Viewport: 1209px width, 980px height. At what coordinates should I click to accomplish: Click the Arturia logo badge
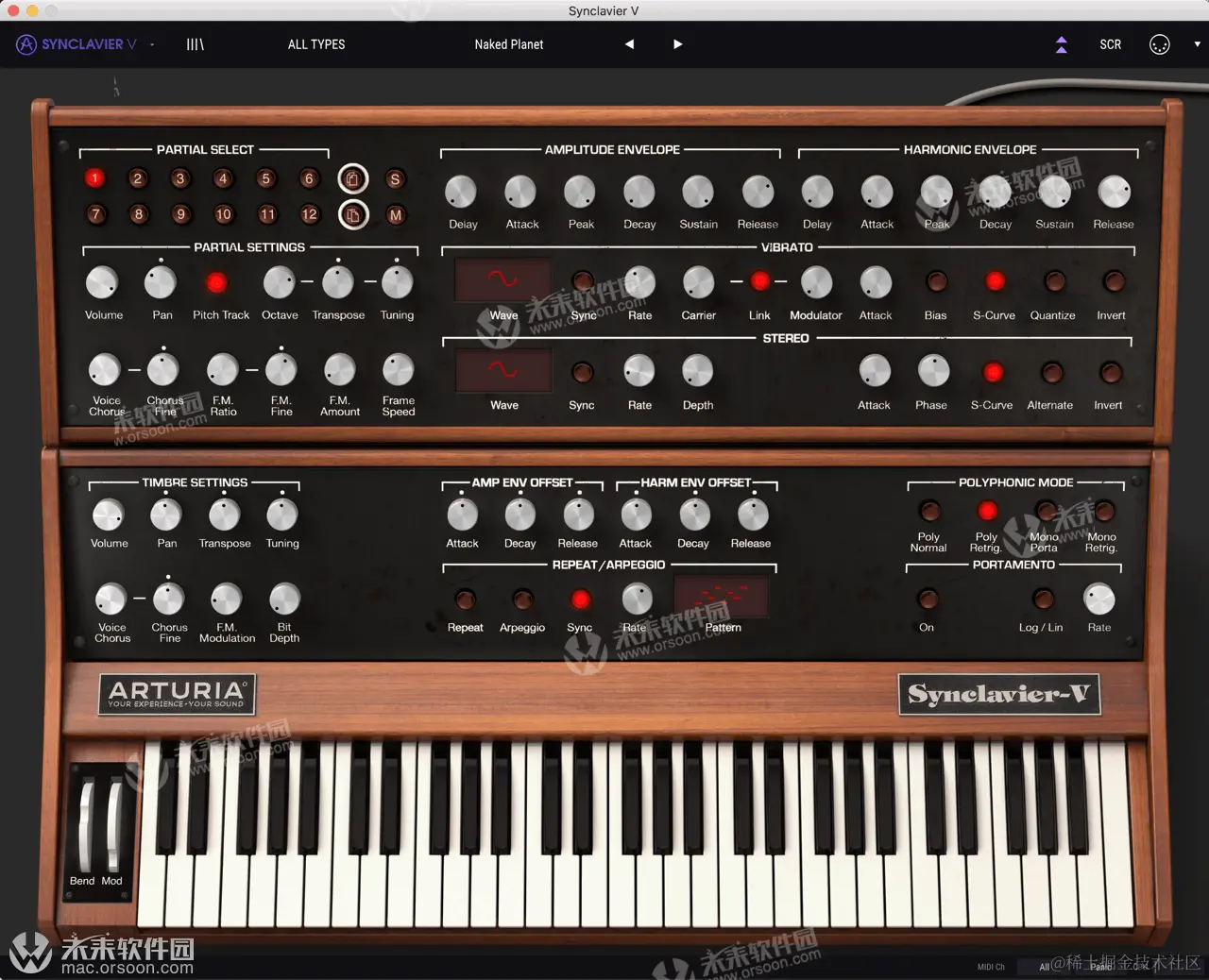(x=177, y=694)
